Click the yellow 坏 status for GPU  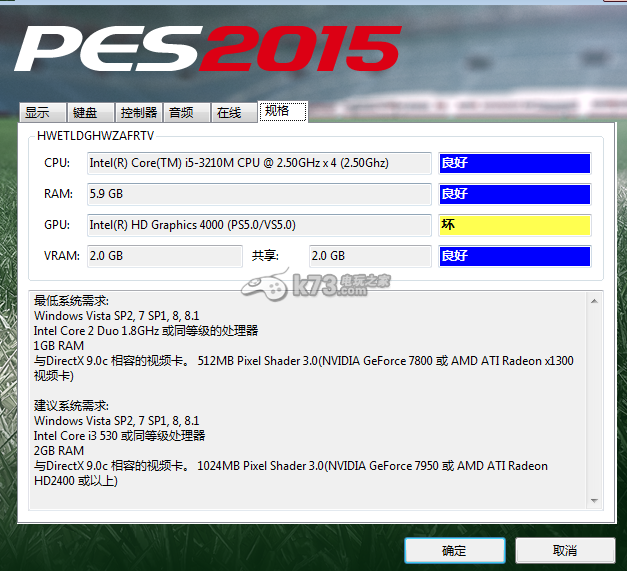click(514, 225)
